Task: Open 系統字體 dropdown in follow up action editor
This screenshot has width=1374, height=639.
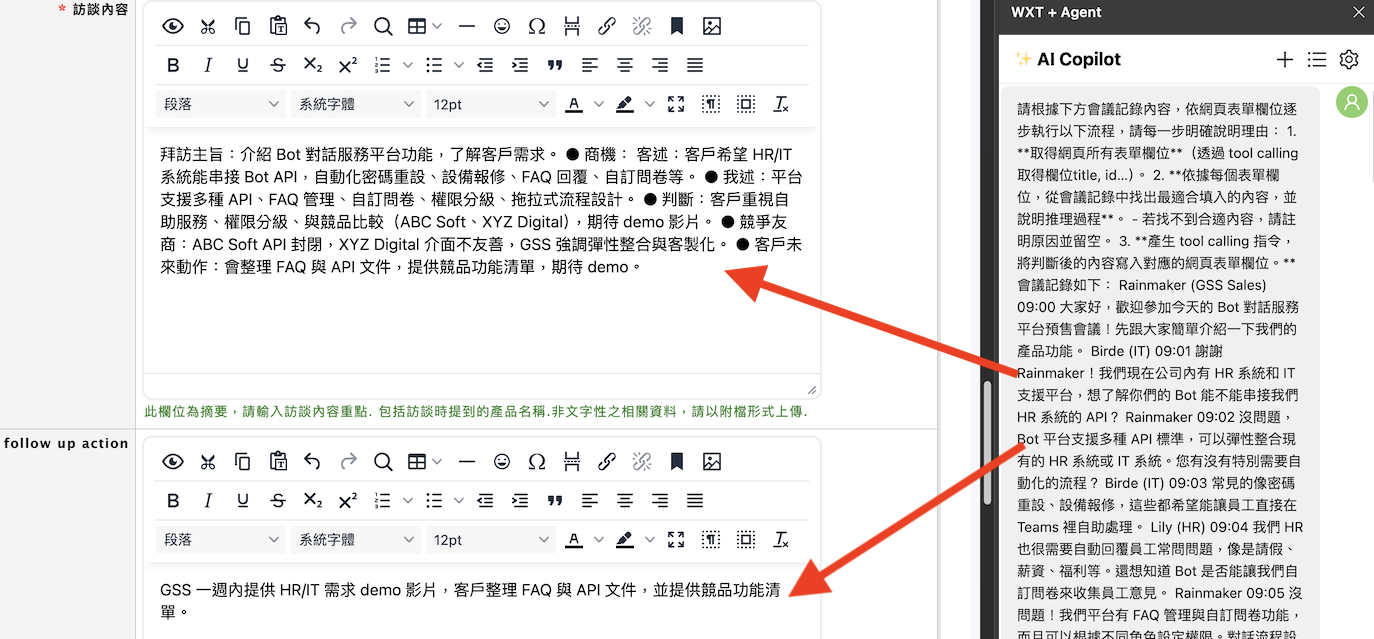Action: click(356, 539)
